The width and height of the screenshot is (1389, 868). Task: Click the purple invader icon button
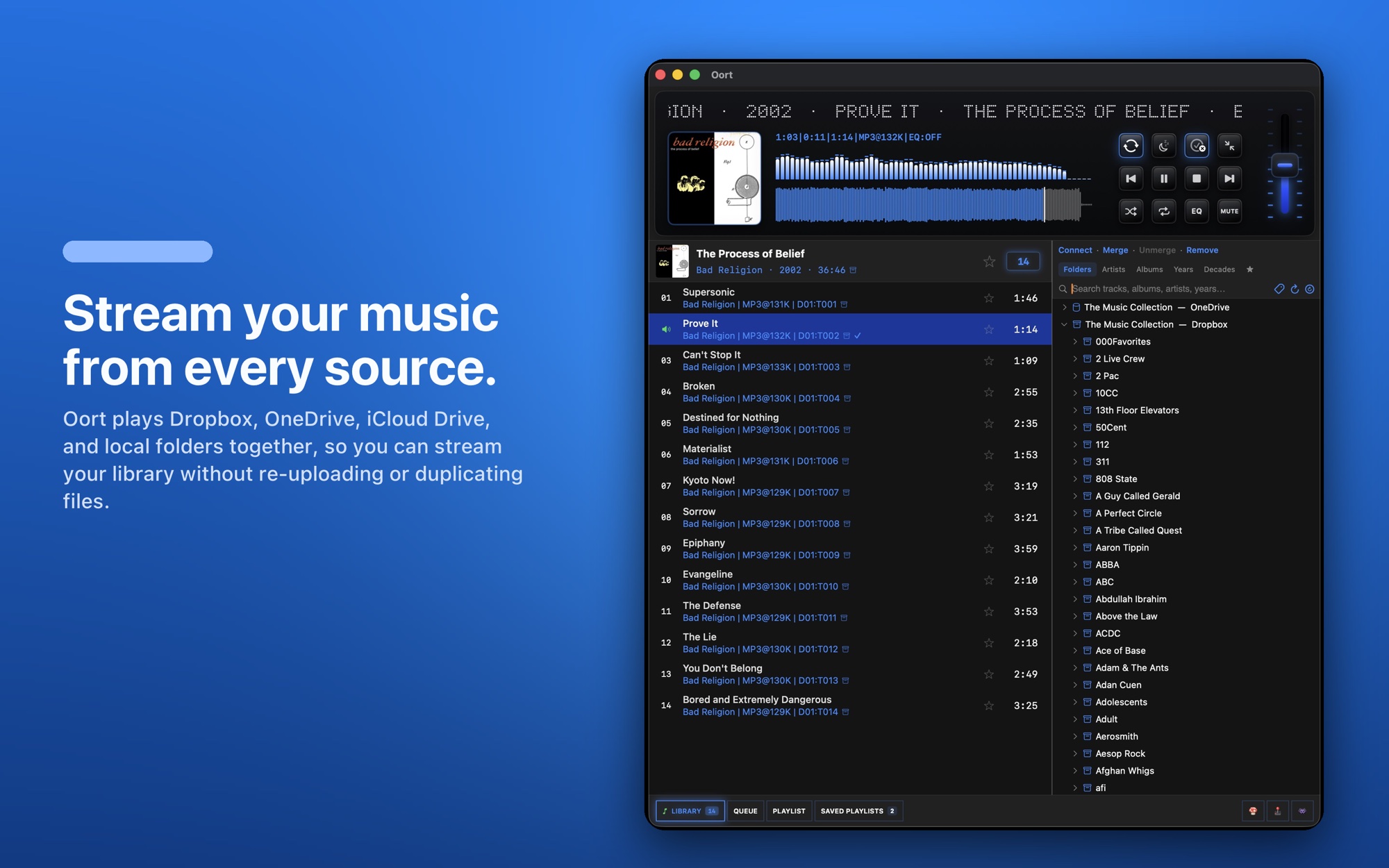(1302, 811)
